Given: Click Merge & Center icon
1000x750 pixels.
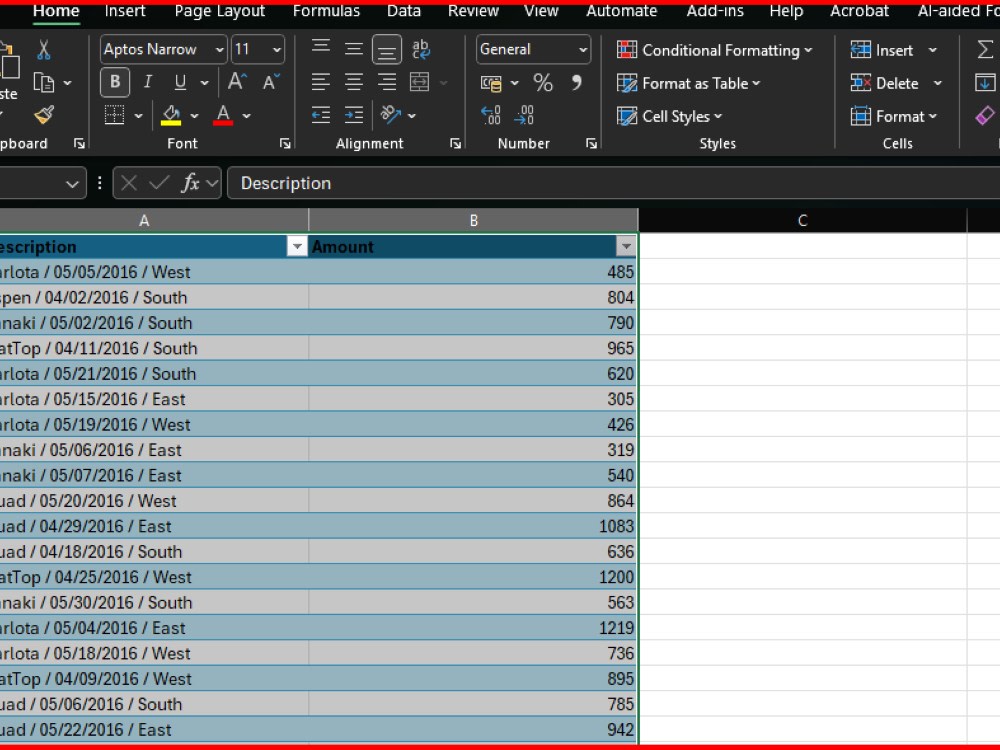Looking at the screenshot, I should click(x=420, y=82).
